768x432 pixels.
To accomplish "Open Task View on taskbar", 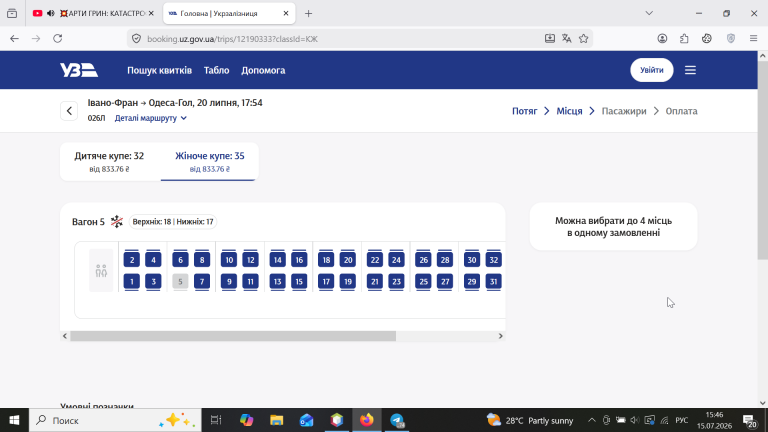I will [216, 420].
